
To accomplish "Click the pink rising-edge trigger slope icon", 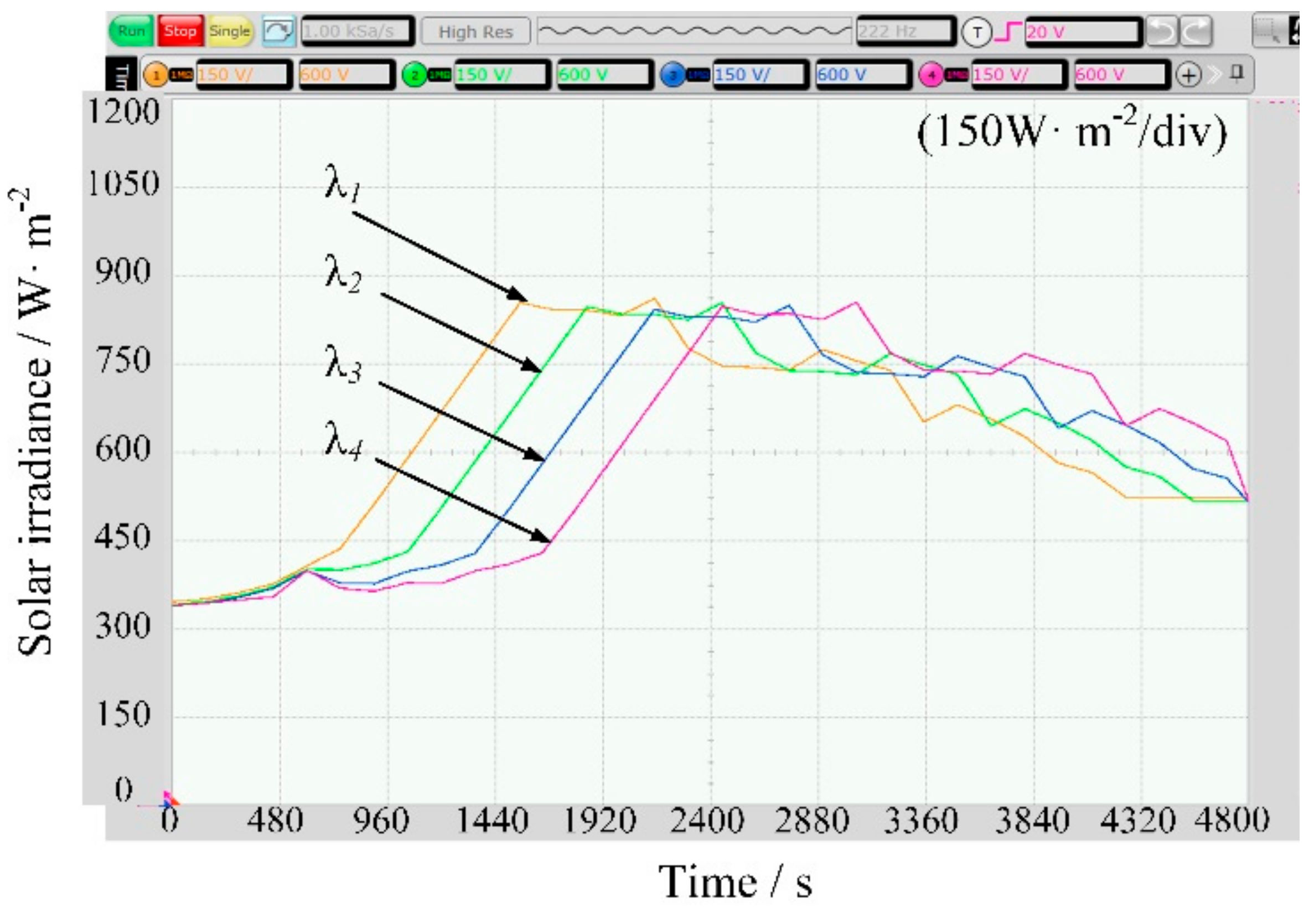I will click(x=1008, y=32).
